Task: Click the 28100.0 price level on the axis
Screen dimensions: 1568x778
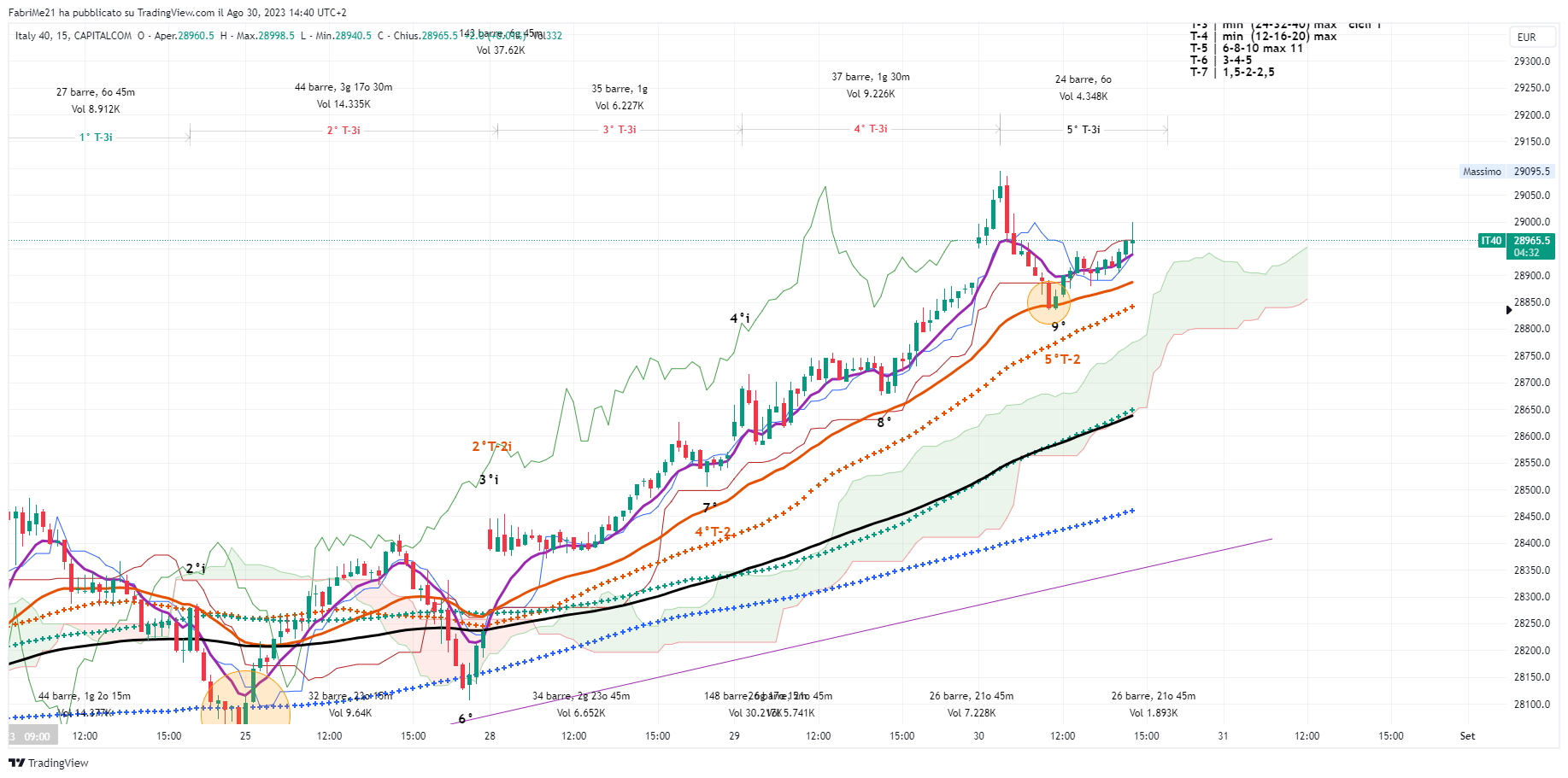Action: (1531, 705)
